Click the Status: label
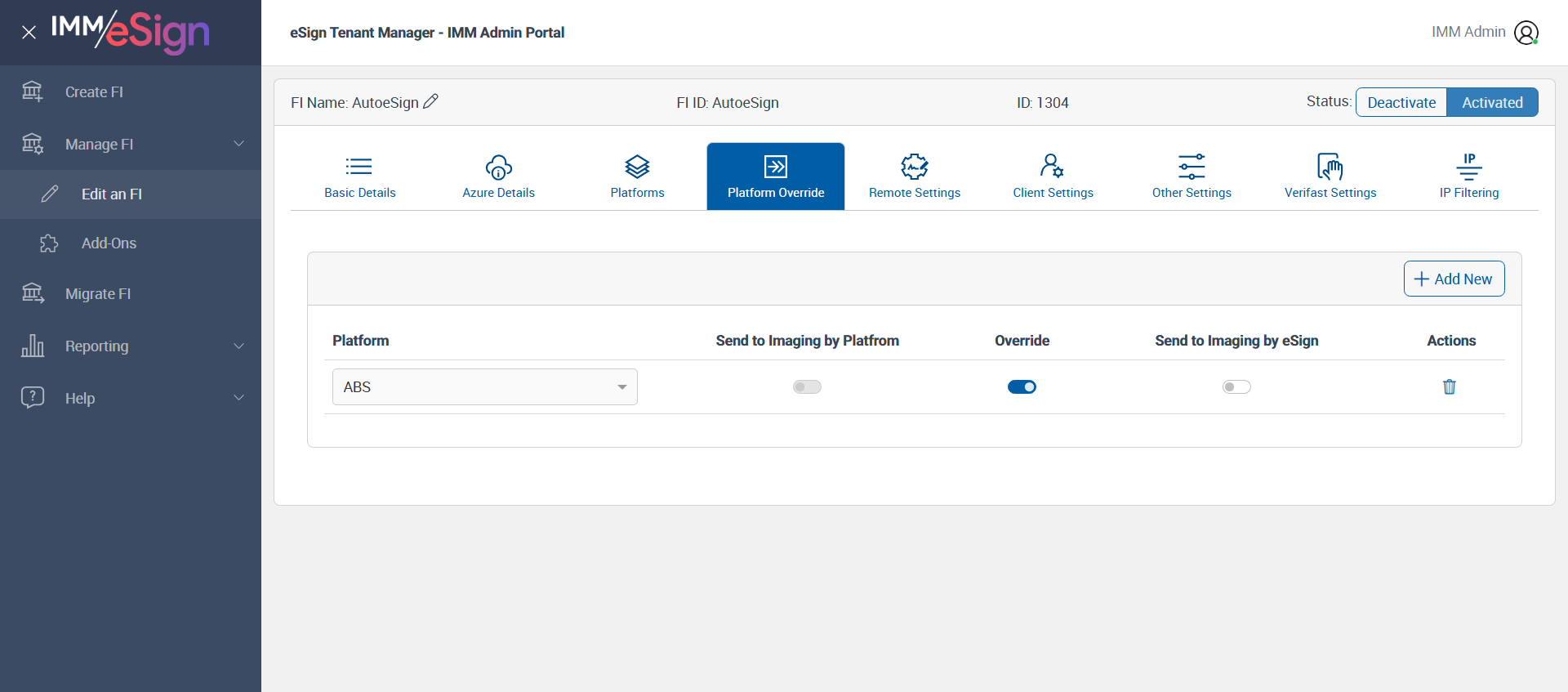Screen dimensions: 1568x692 click(x=1329, y=101)
